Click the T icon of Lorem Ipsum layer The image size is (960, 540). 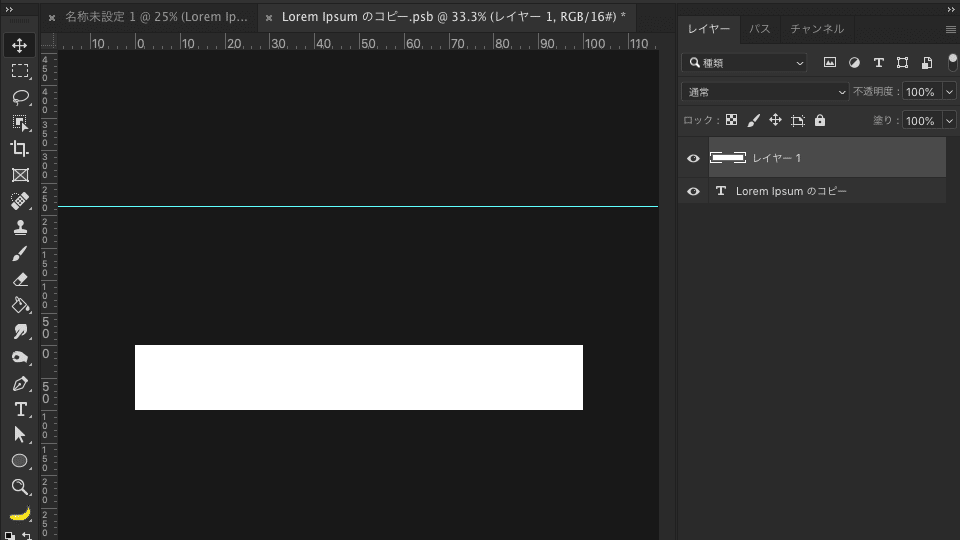721,191
